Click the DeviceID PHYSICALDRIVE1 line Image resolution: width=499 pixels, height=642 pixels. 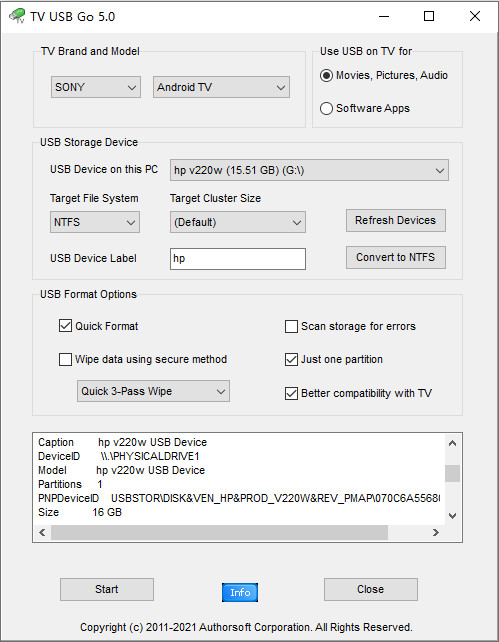tap(119, 456)
